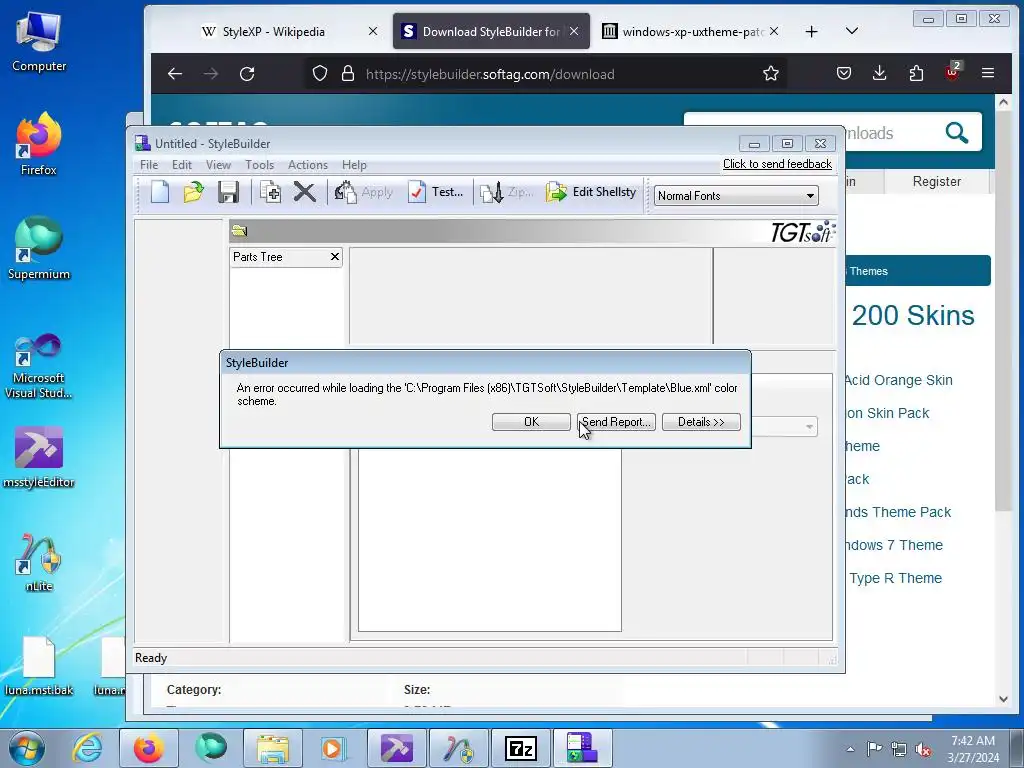Click the Register link on the webpage
This screenshot has width=1024, height=768.
(936, 182)
